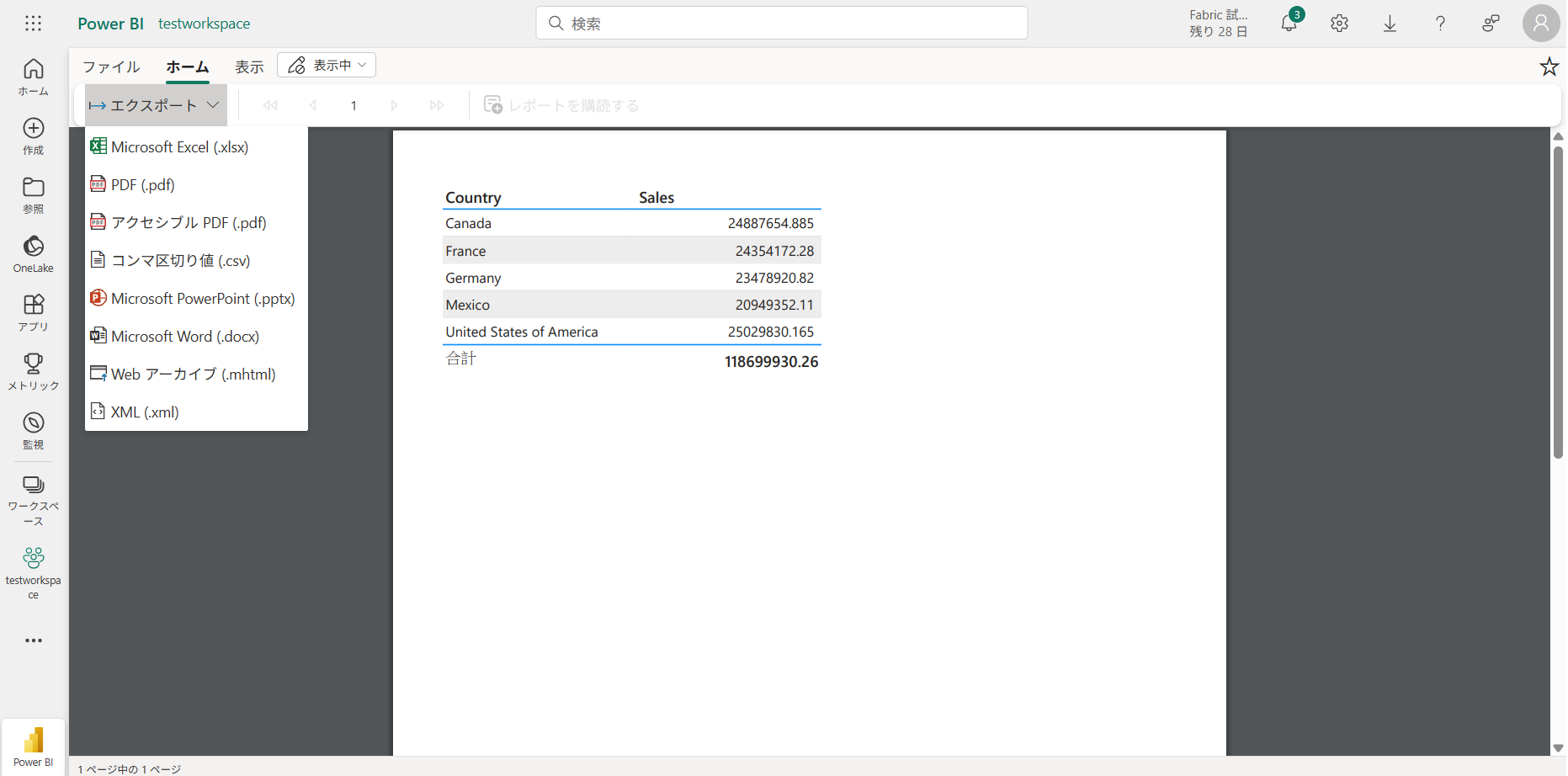
Task: Click United States of America cell
Action: (522, 332)
